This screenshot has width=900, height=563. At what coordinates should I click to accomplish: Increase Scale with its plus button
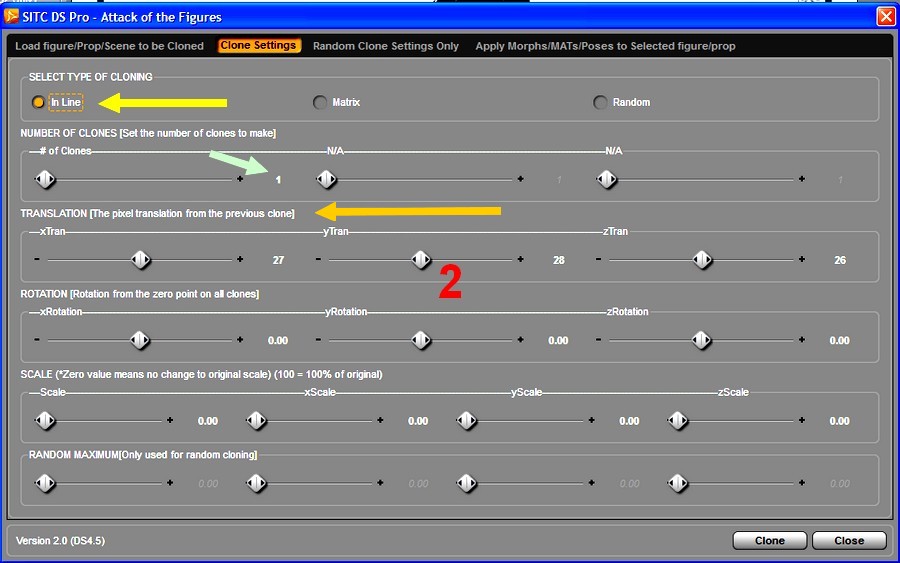tap(170, 420)
